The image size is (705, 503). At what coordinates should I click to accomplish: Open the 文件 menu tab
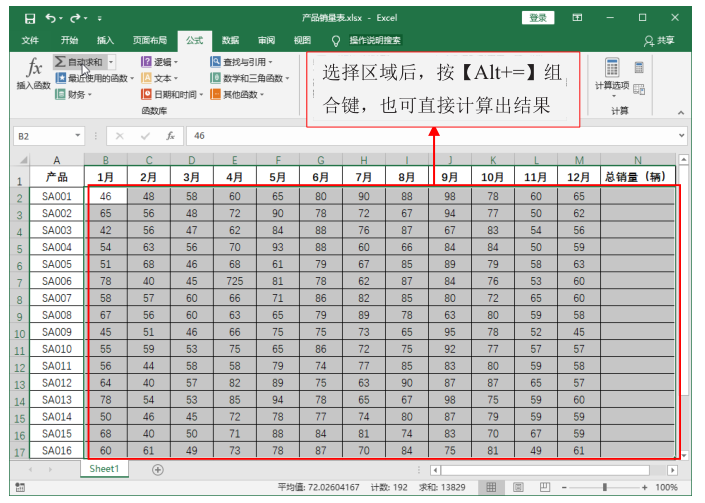coord(30,40)
